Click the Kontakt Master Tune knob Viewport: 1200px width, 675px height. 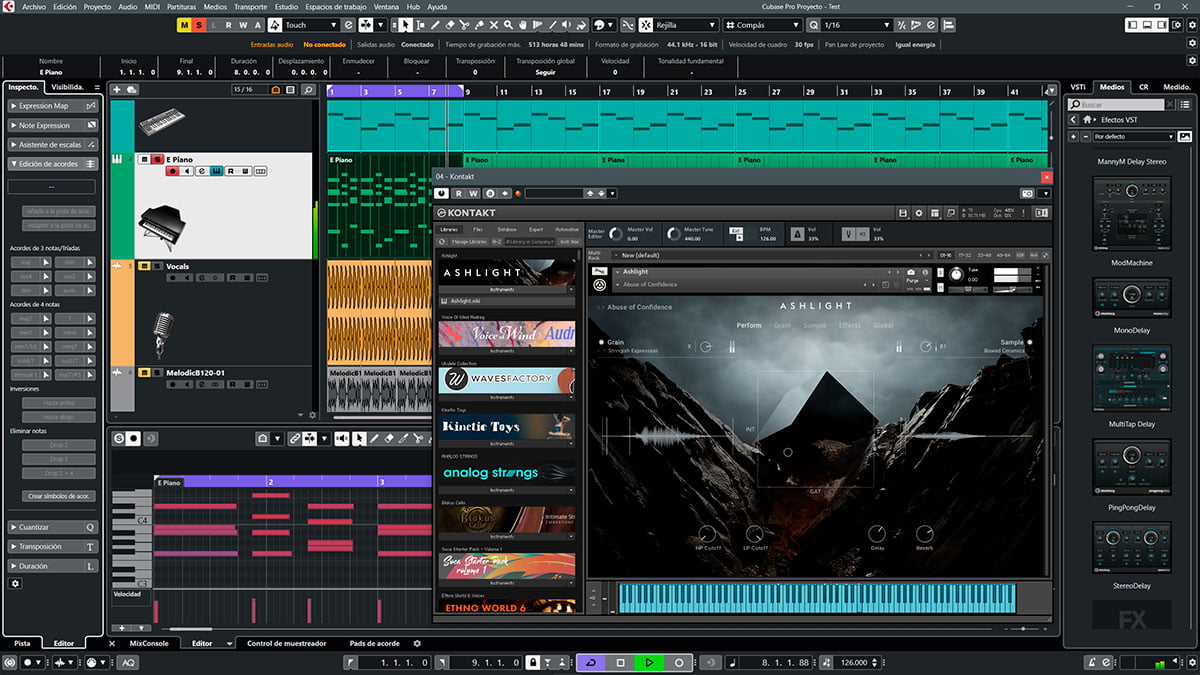(673, 234)
